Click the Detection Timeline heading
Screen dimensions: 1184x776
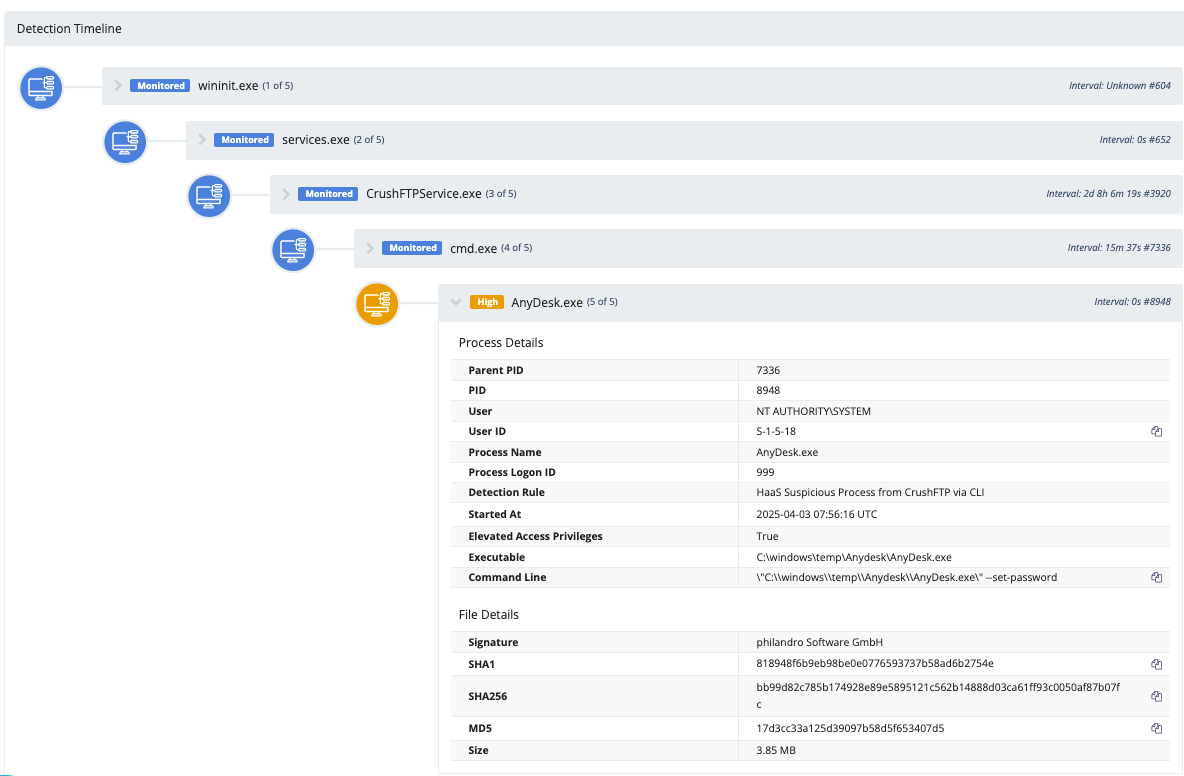[69, 29]
